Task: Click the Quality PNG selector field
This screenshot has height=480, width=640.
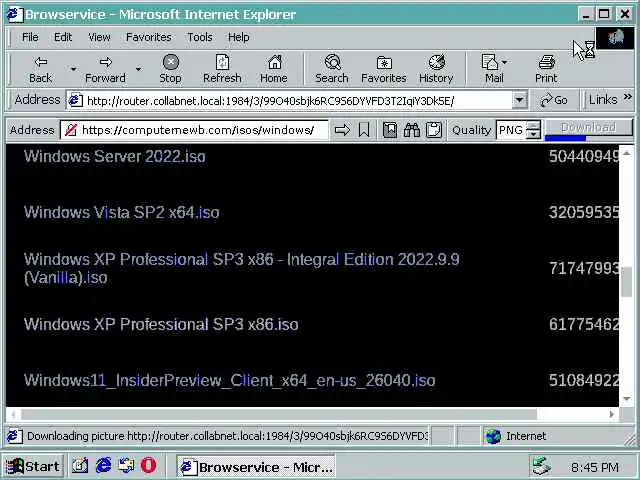Action: (x=511, y=130)
